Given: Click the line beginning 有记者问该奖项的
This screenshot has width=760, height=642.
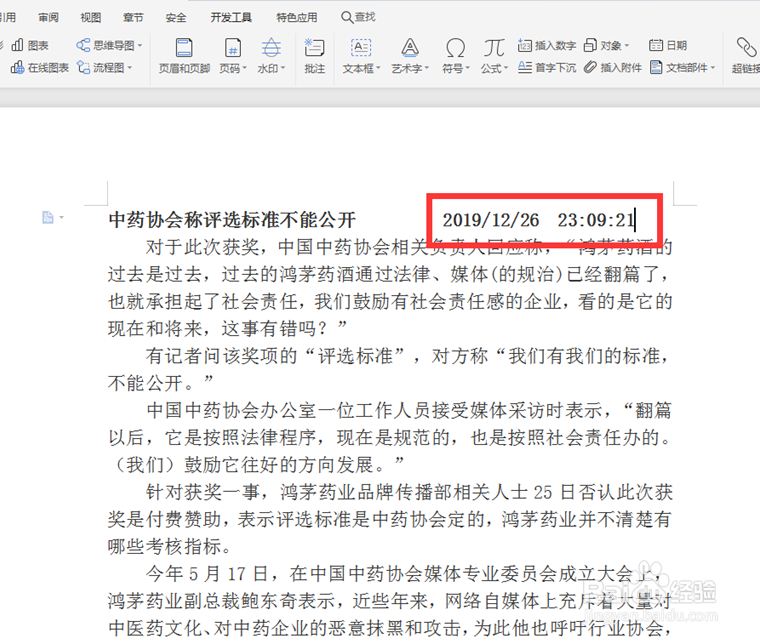Looking at the screenshot, I should coord(409,356).
